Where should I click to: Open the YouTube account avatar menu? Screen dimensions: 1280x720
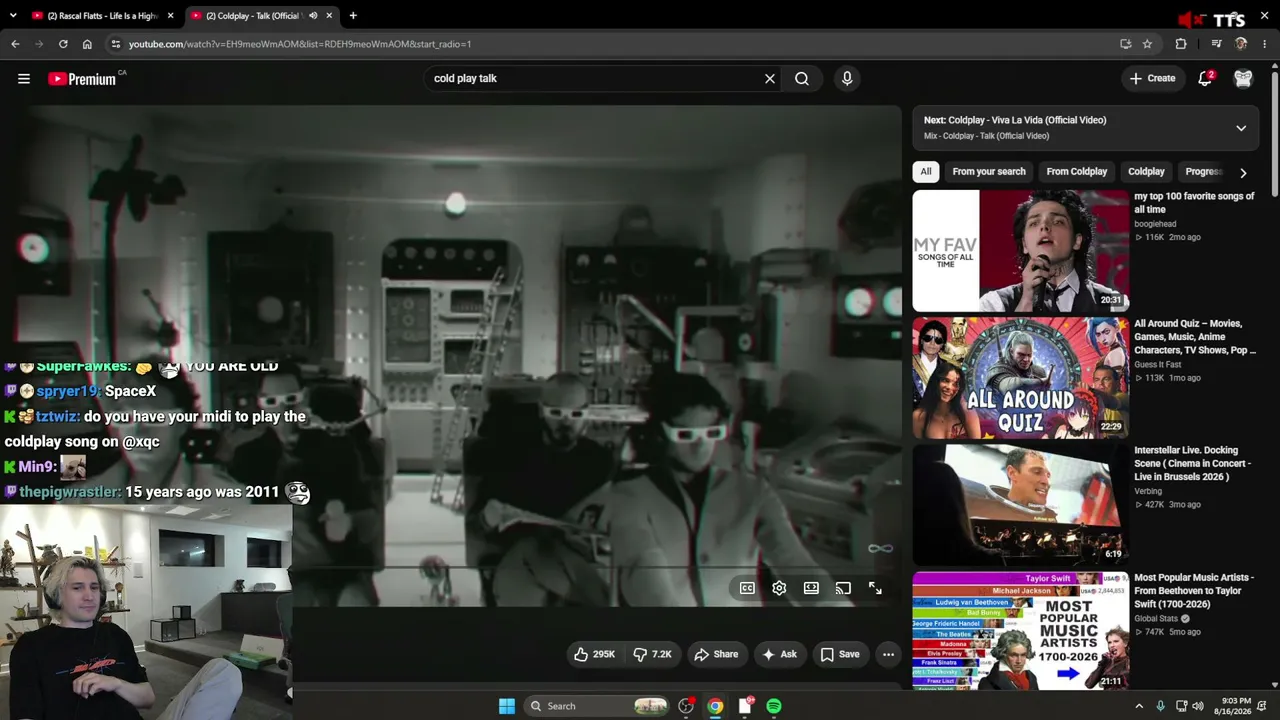(1243, 78)
